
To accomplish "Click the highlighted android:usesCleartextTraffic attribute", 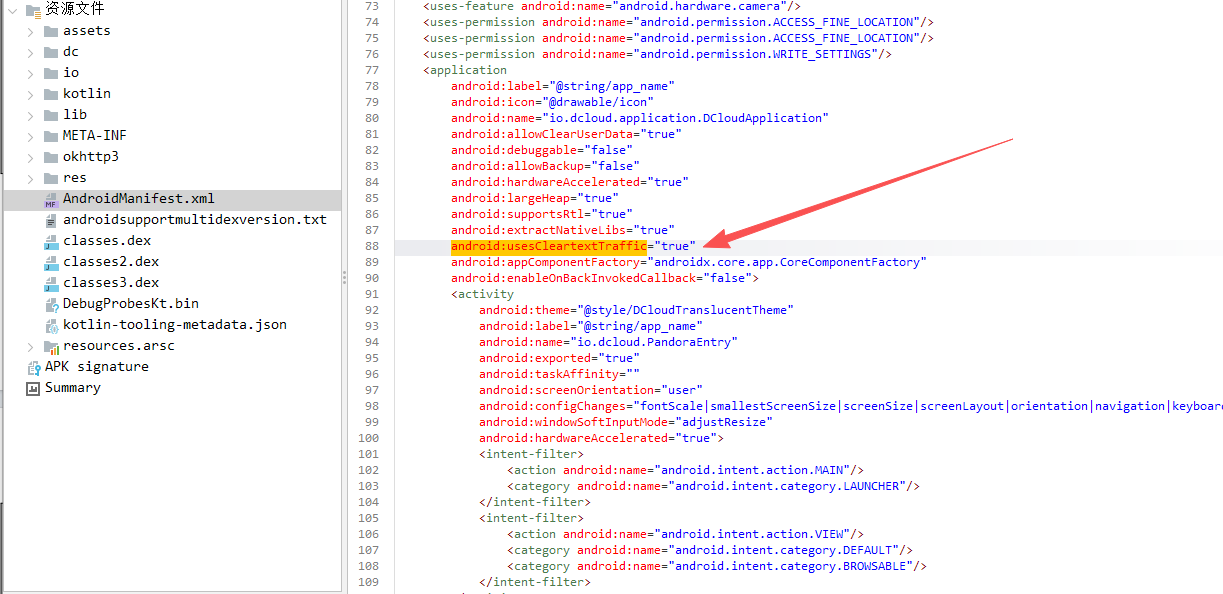I will 549,246.
